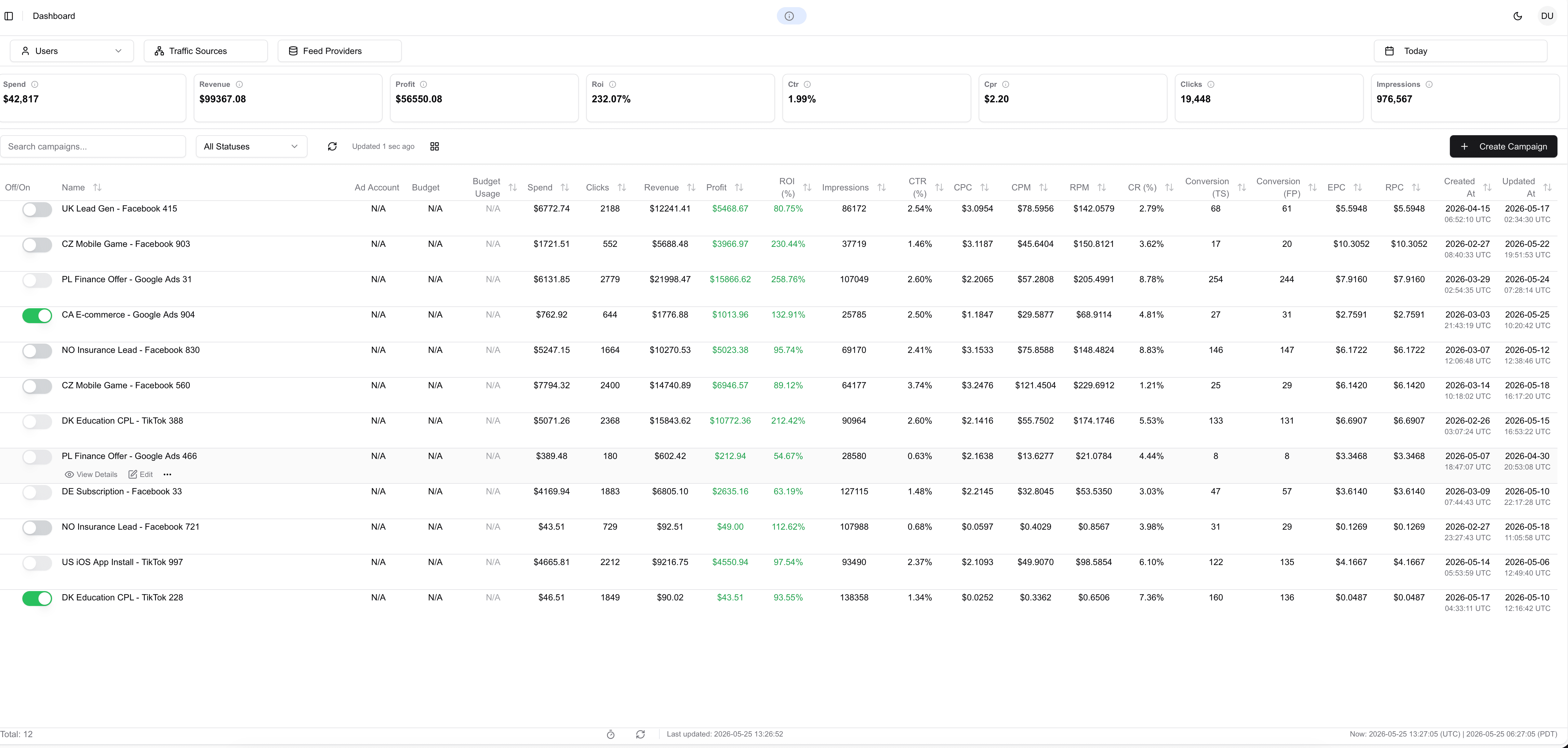Toggle the sidebar panel icon
The height and width of the screenshot is (748, 1568).
(x=9, y=16)
